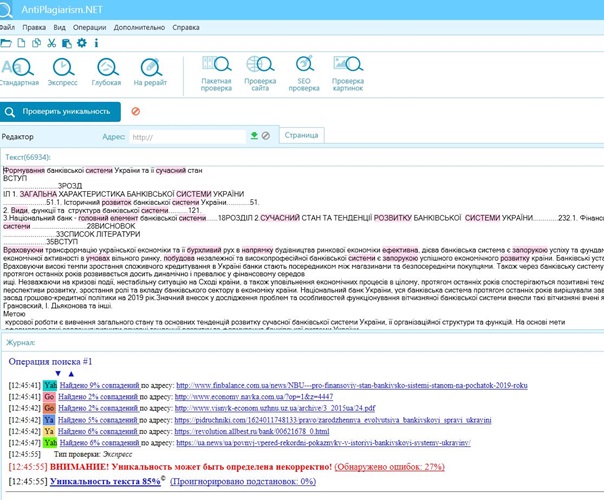The height and width of the screenshot is (500, 604).
Task: Click Найдено 9% совпадений link
Action: [x=99, y=385]
